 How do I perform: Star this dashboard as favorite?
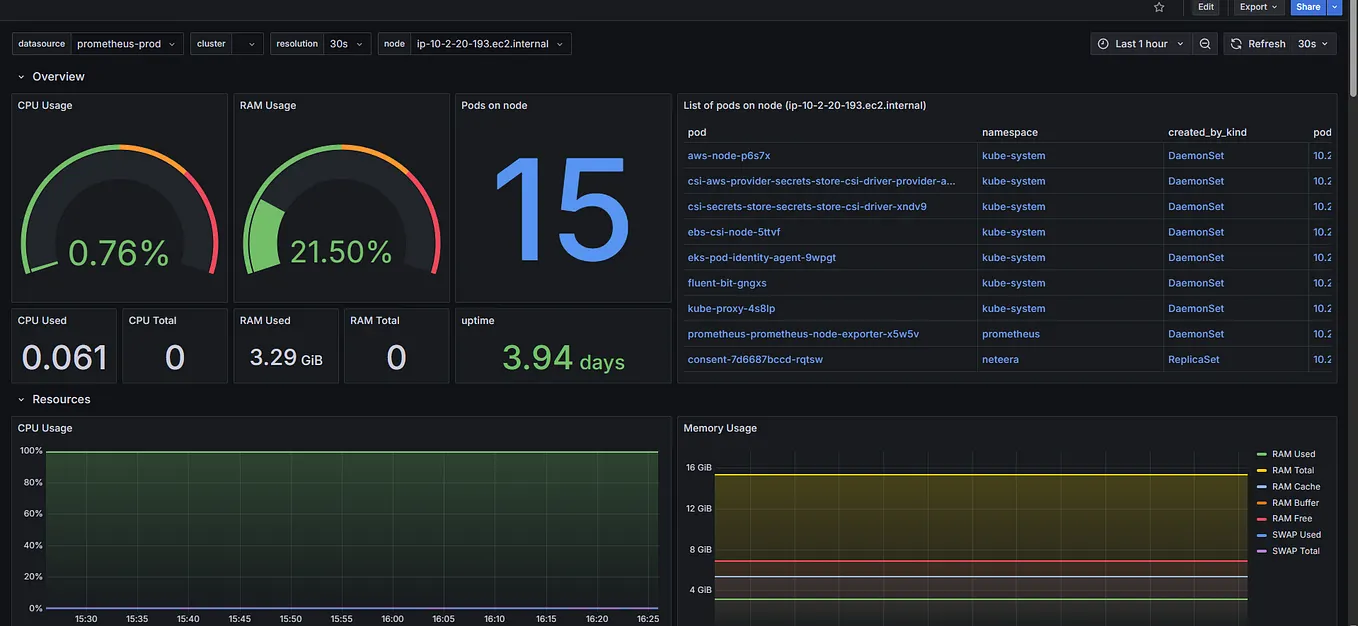[1159, 7]
